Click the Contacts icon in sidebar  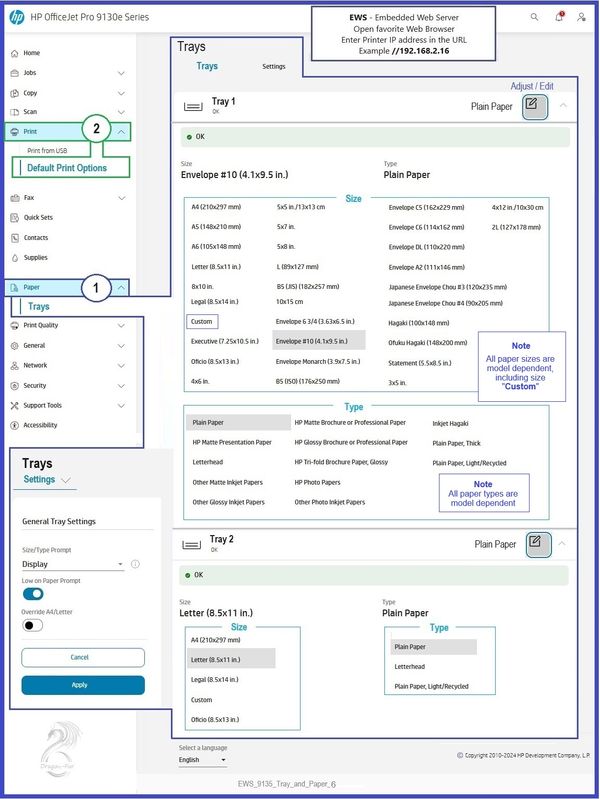(14, 238)
